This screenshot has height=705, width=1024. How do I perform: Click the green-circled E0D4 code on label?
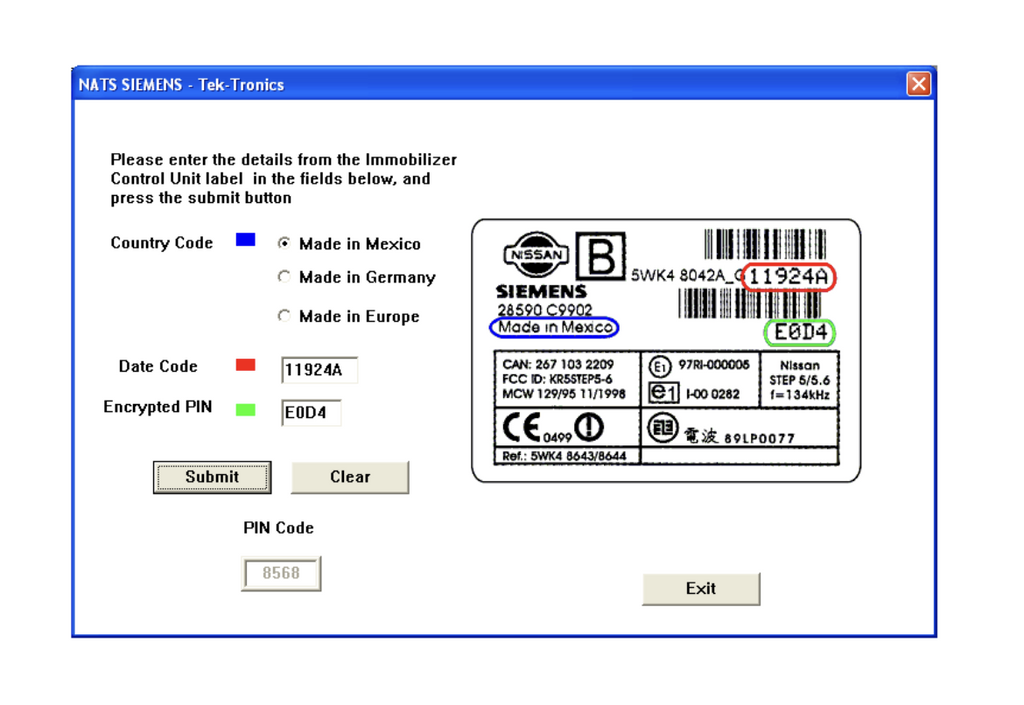point(800,332)
